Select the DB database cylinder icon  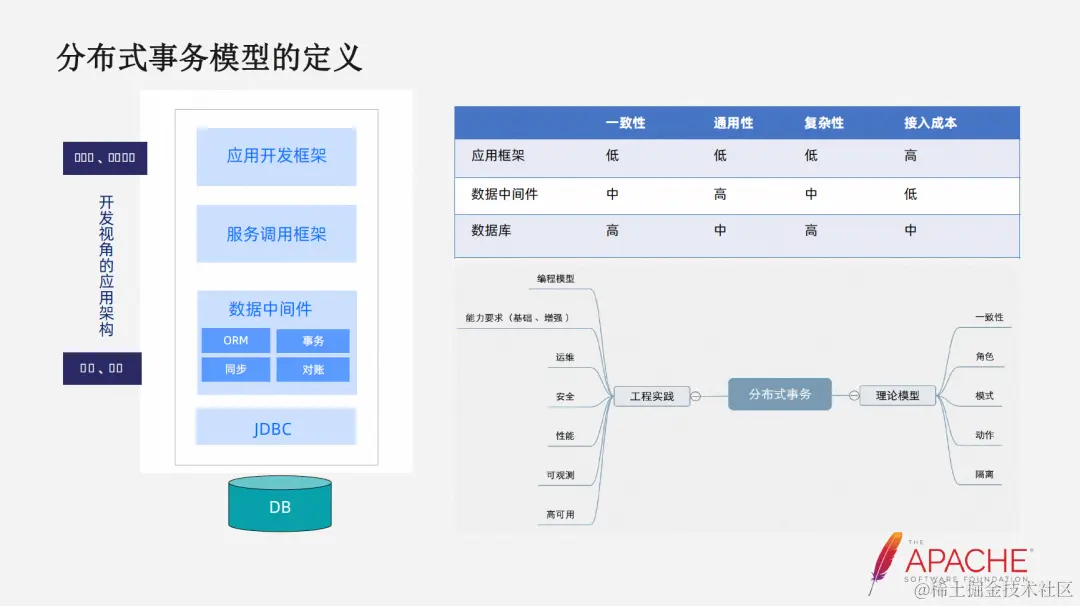(279, 506)
